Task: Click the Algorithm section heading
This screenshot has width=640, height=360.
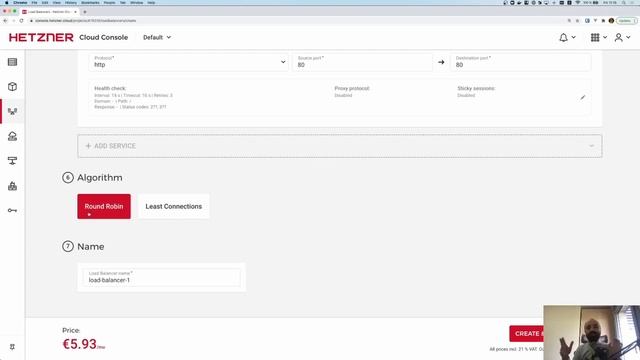Action: click(100, 178)
